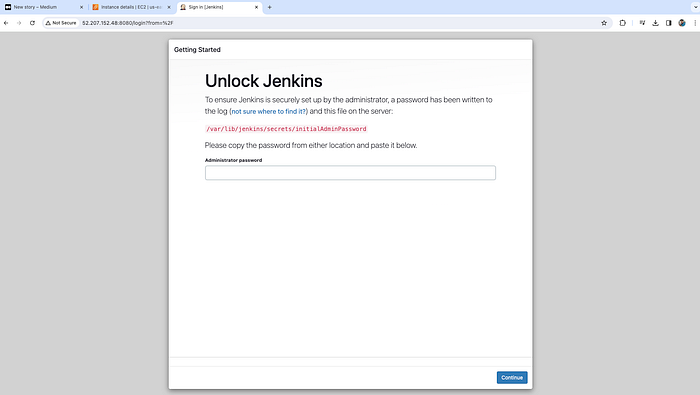Image resolution: width=700 pixels, height=395 pixels.
Task: Open the Chrome three-dot menu
Action: pos(695,23)
